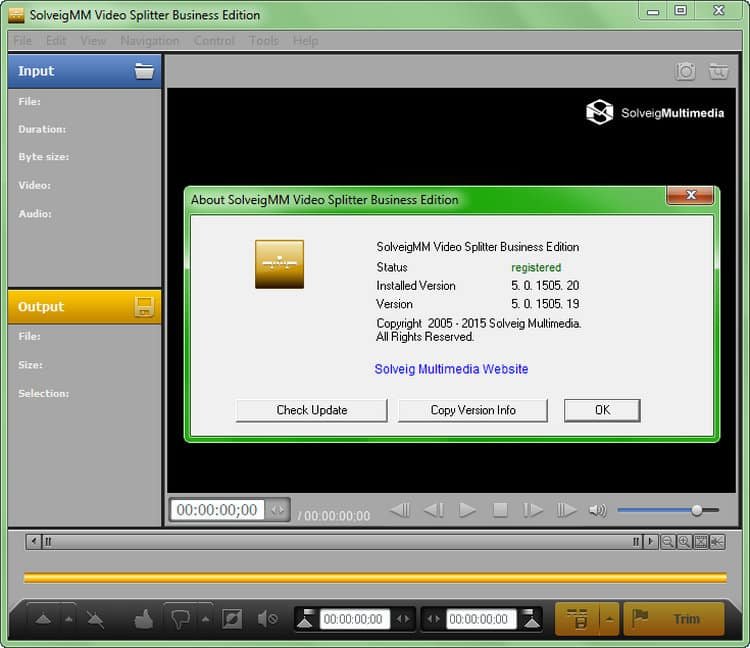Click the Input panel header
This screenshot has height=648, width=750.
point(85,71)
